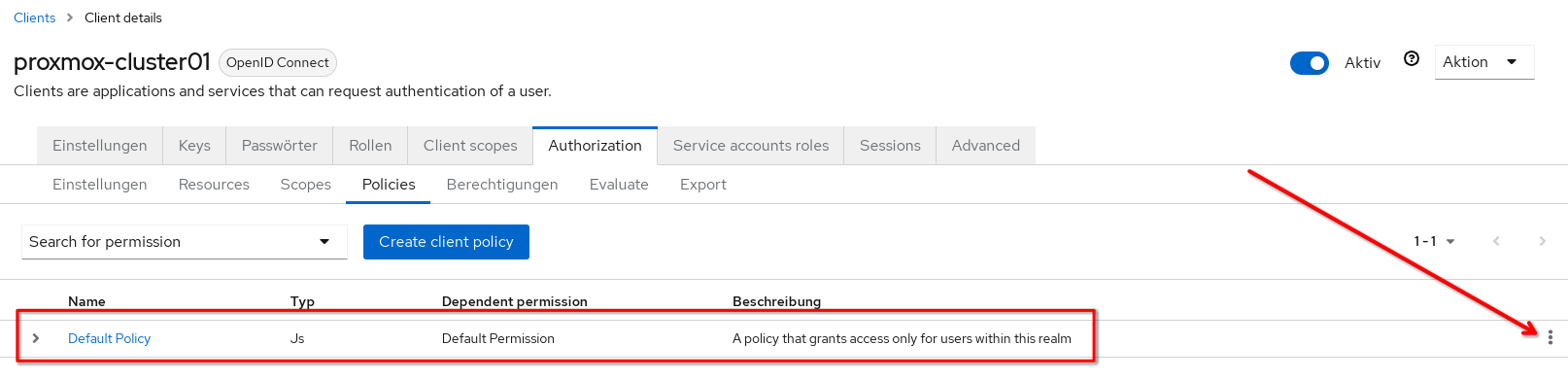
Task: Open the Authorization Einstellungen sub-tab
Action: point(100,185)
